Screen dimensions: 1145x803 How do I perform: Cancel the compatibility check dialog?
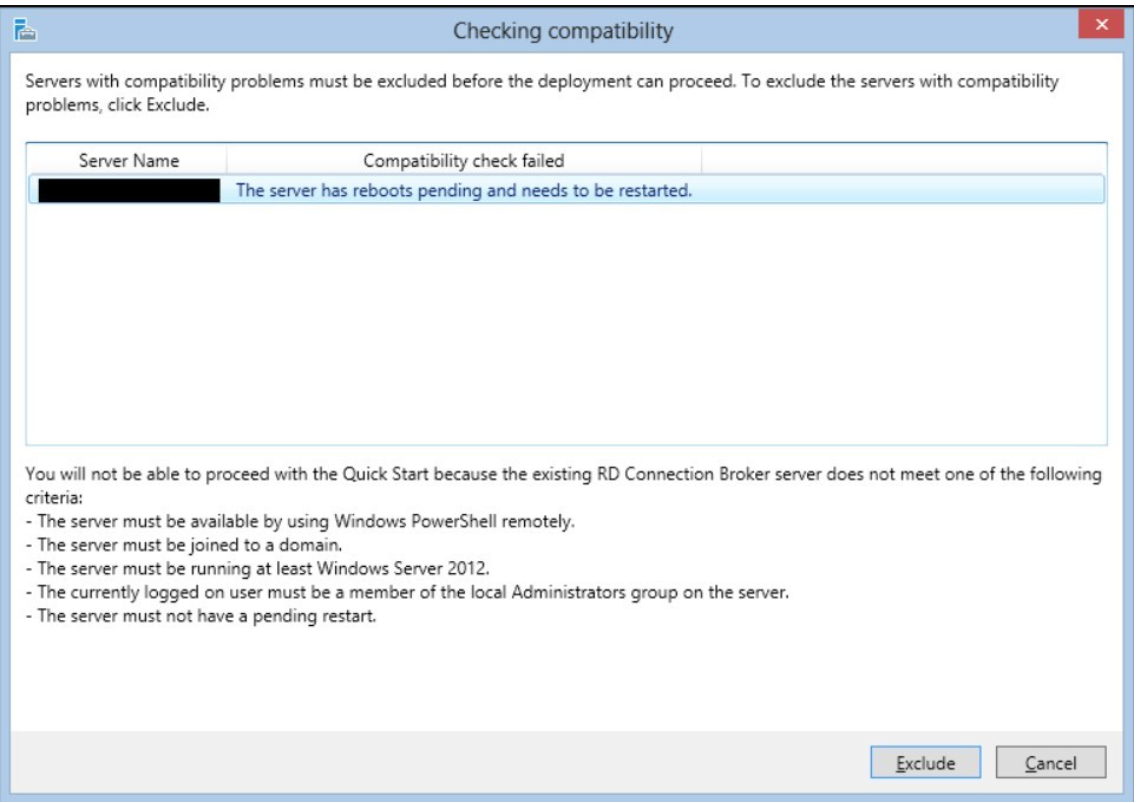pyautogui.click(x=1051, y=763)
